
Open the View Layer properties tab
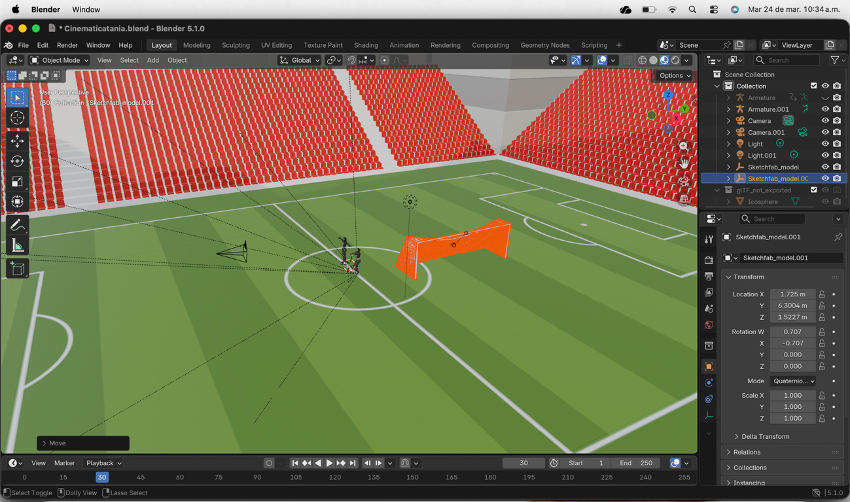pyautogui.click(x=709, y=293)
